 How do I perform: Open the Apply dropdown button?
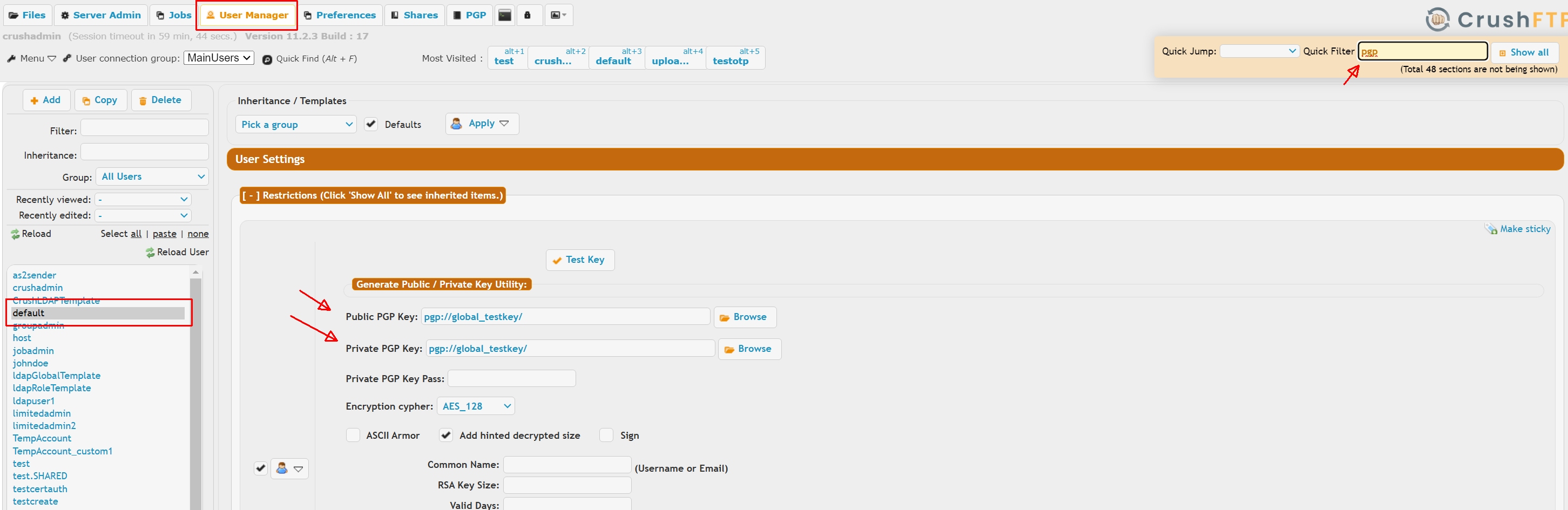click(482, 124)
